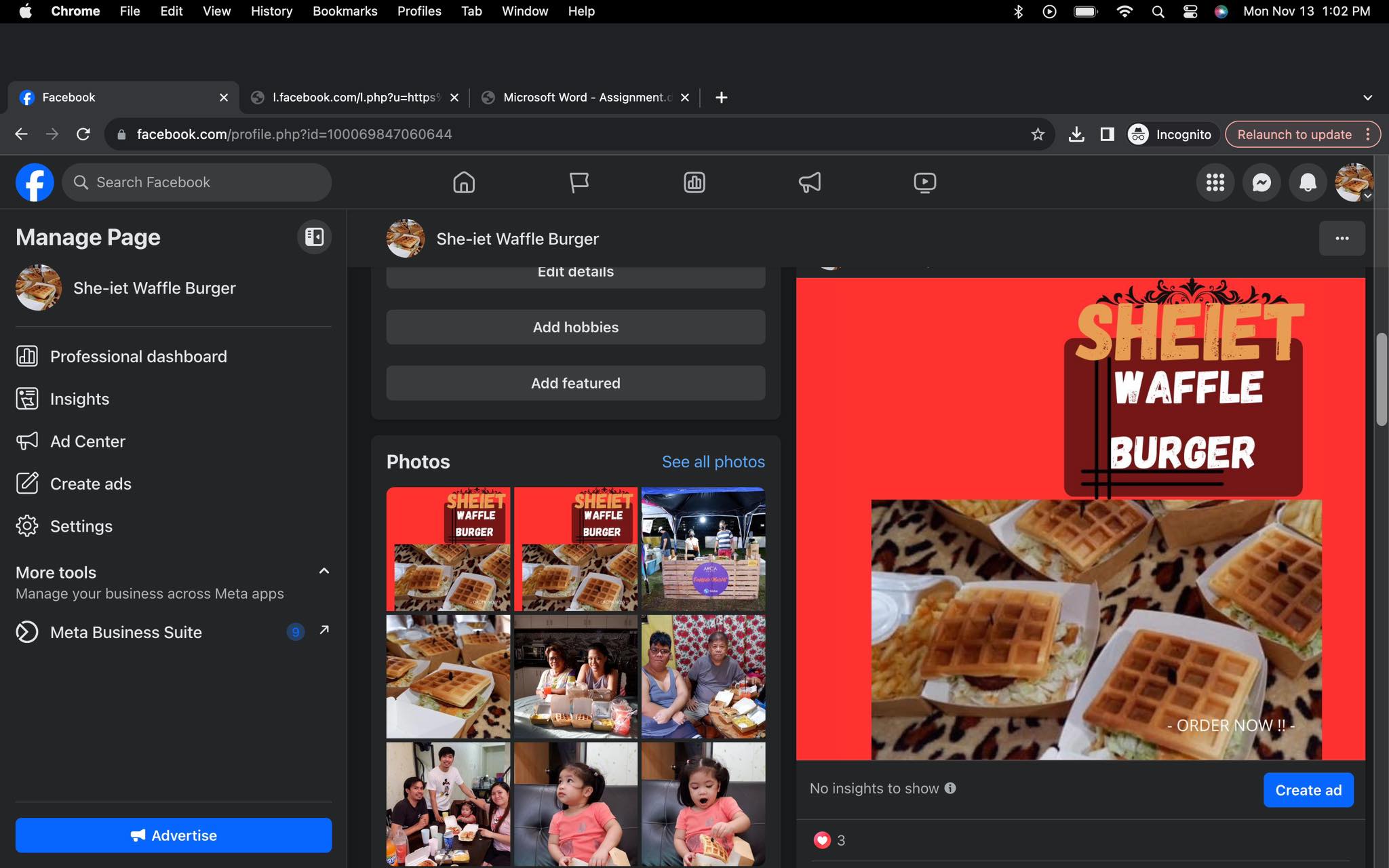
Task: Open the Ad Center megaphone nav icon
Action: [809, 182]
